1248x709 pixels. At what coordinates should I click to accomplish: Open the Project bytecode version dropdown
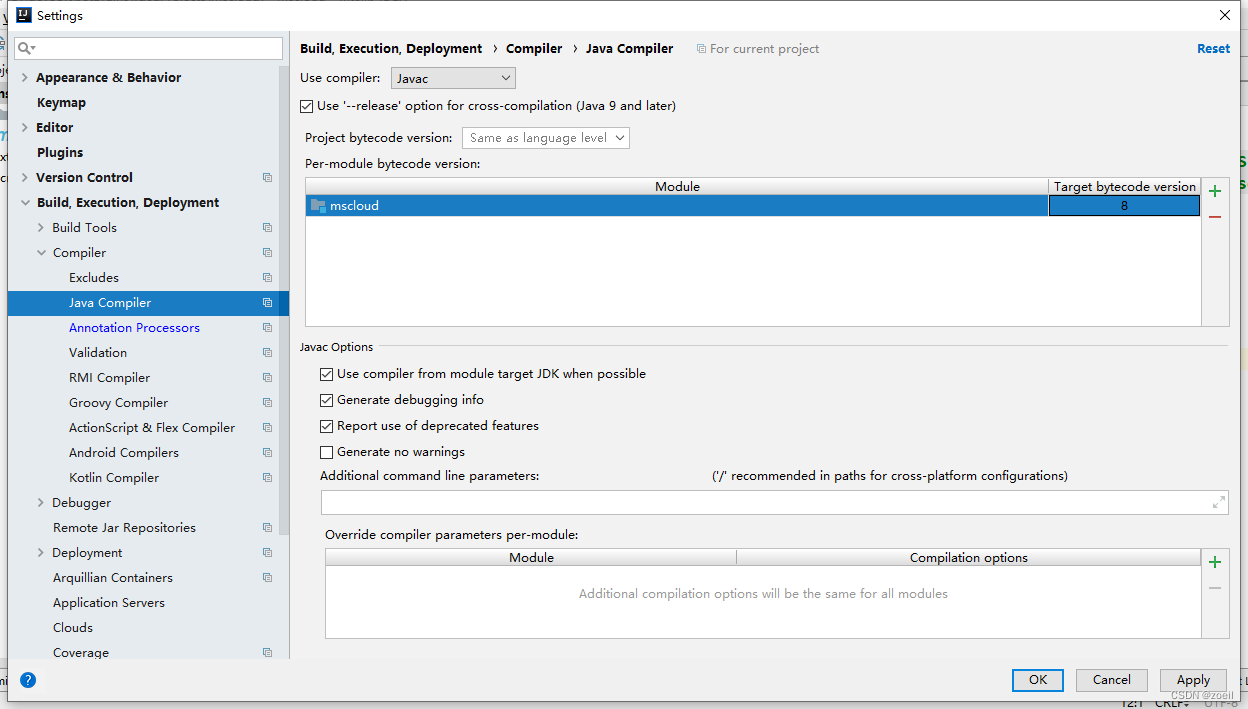pos(546,138)
